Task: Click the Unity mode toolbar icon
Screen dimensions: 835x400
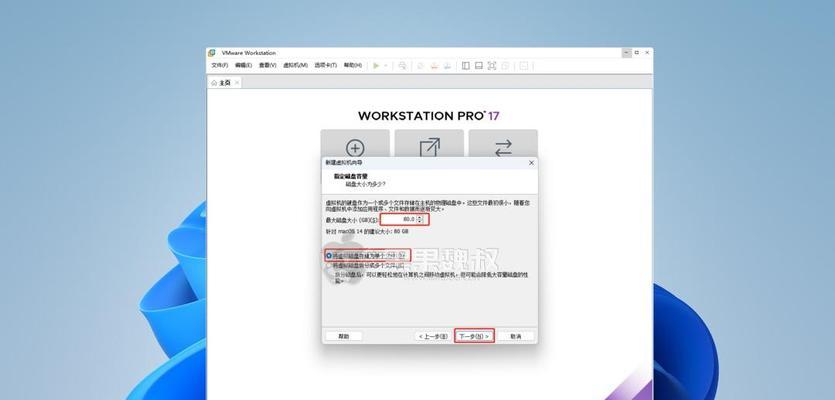Action: click(505, 66)
